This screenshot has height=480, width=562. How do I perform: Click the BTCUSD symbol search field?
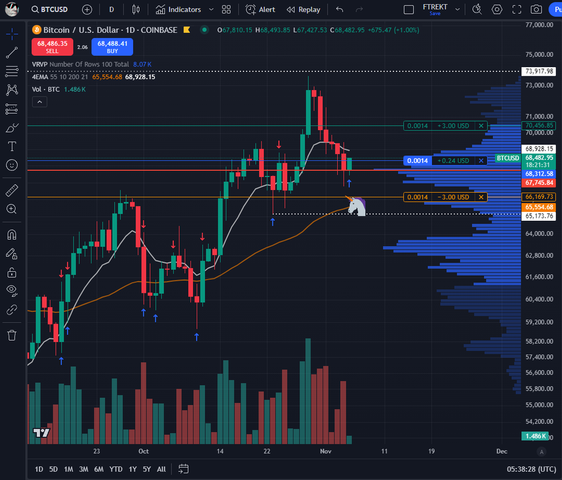tap(50, 10)
